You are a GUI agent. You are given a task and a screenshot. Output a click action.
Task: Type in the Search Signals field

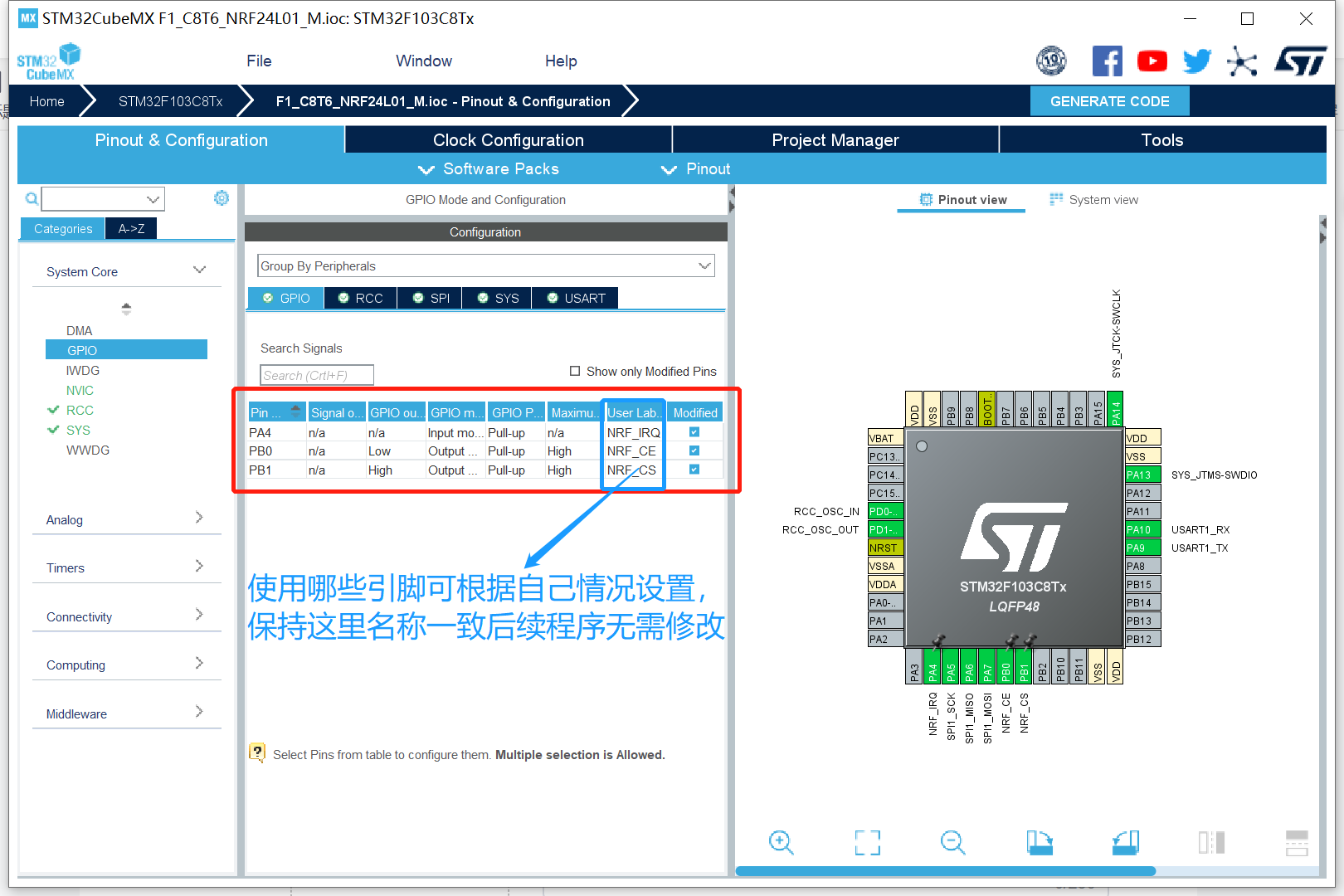point(316,374)
